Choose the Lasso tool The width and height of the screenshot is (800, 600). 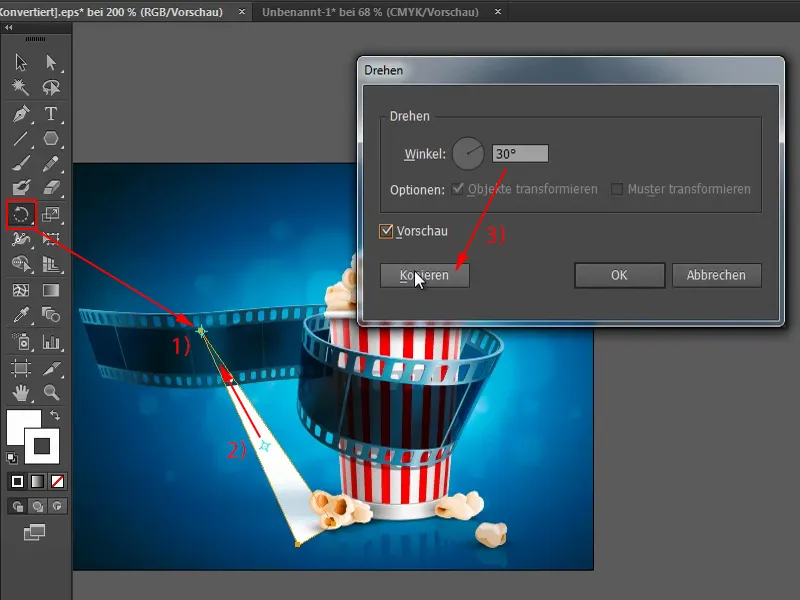51,87
